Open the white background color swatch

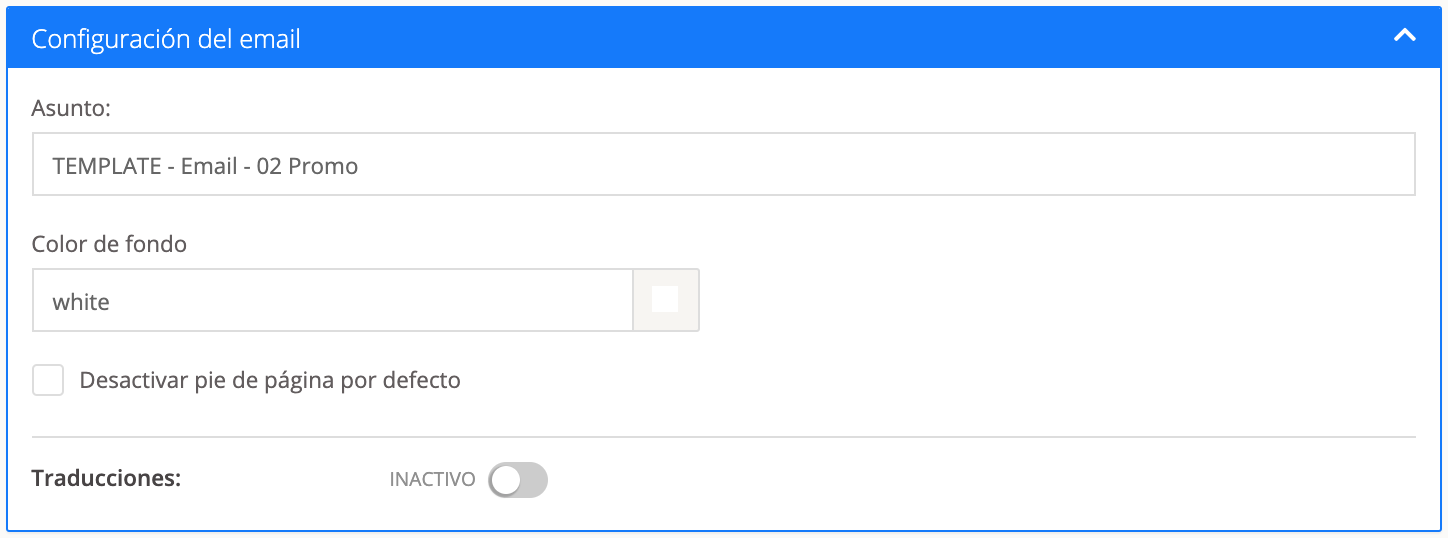[665, 299]
